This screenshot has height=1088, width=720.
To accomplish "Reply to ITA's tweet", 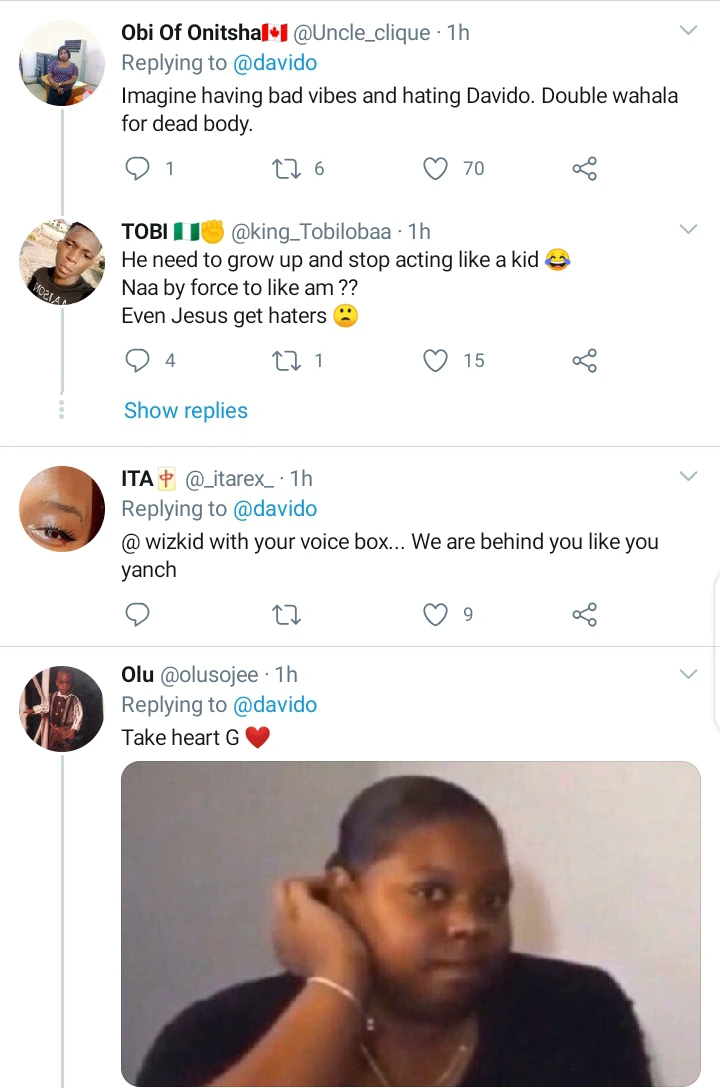I will point(137,614).
